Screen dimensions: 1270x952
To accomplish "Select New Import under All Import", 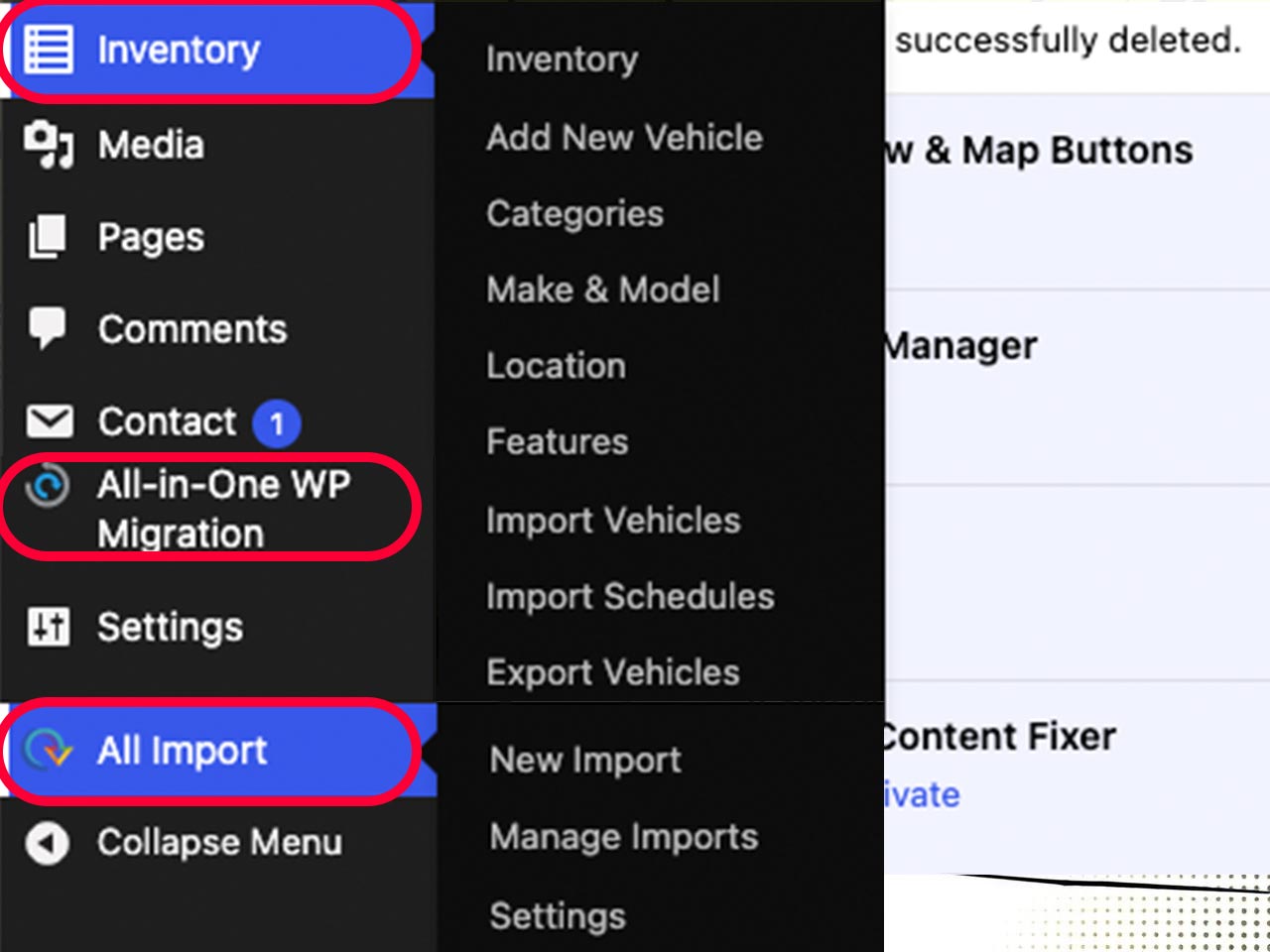I will point(585,761).
